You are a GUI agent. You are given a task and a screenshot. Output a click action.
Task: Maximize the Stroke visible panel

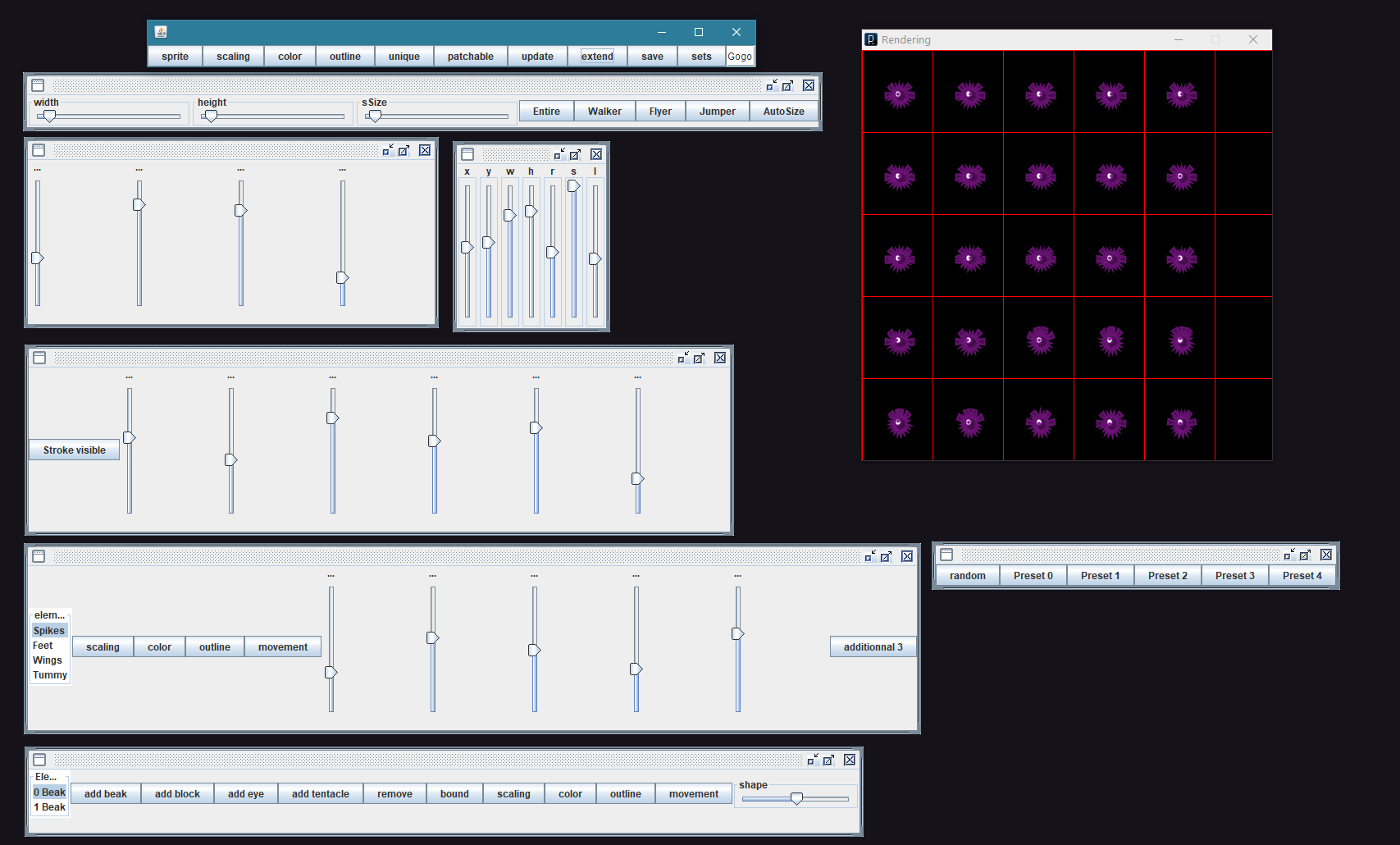pyautogui.click(x=699, y=358)
